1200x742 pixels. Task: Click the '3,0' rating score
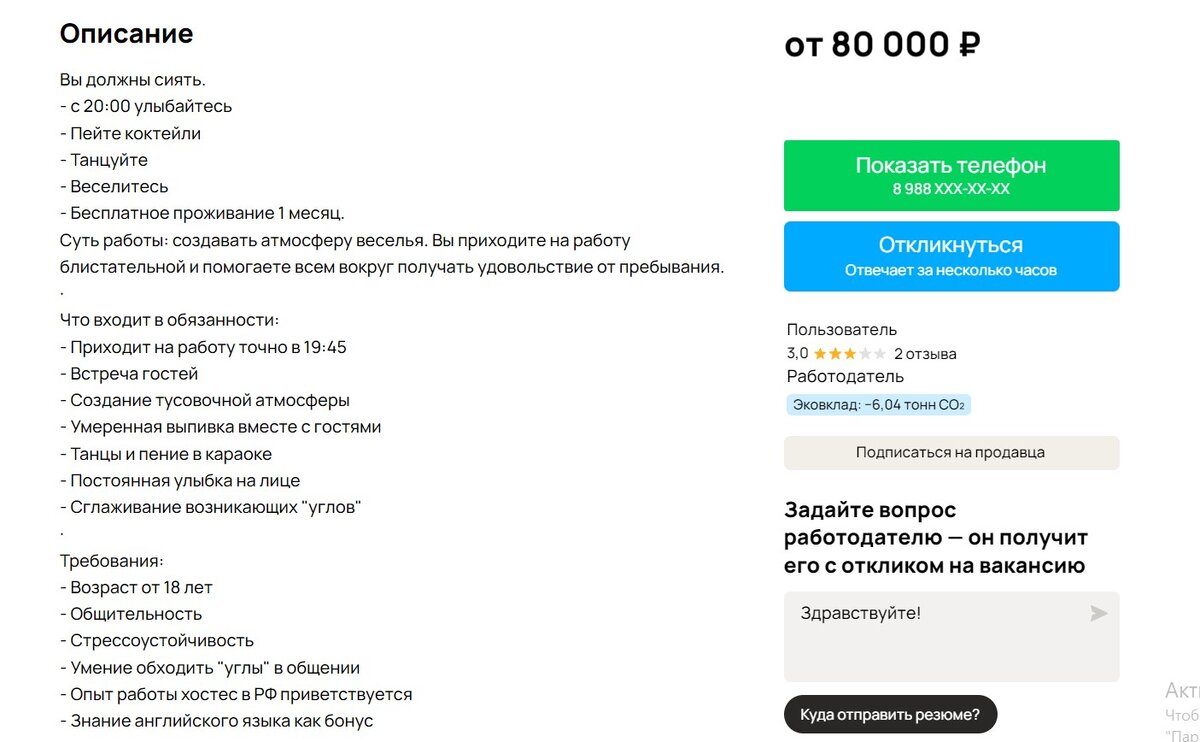797,353
